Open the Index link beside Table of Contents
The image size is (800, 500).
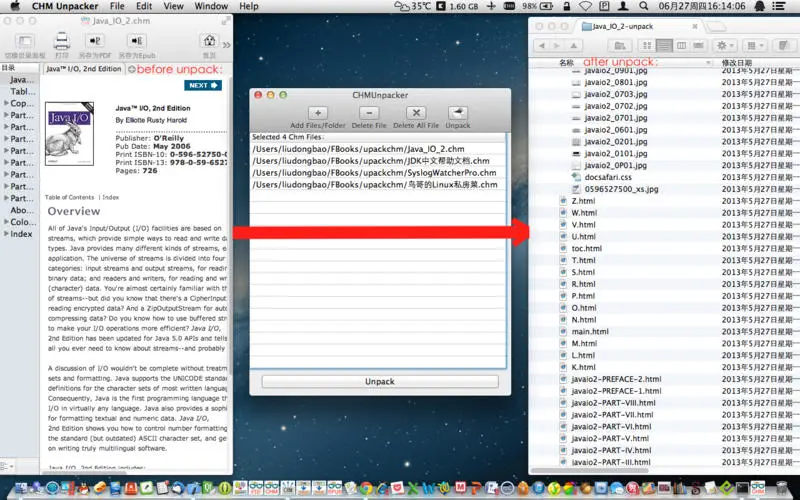click(111, 197)
